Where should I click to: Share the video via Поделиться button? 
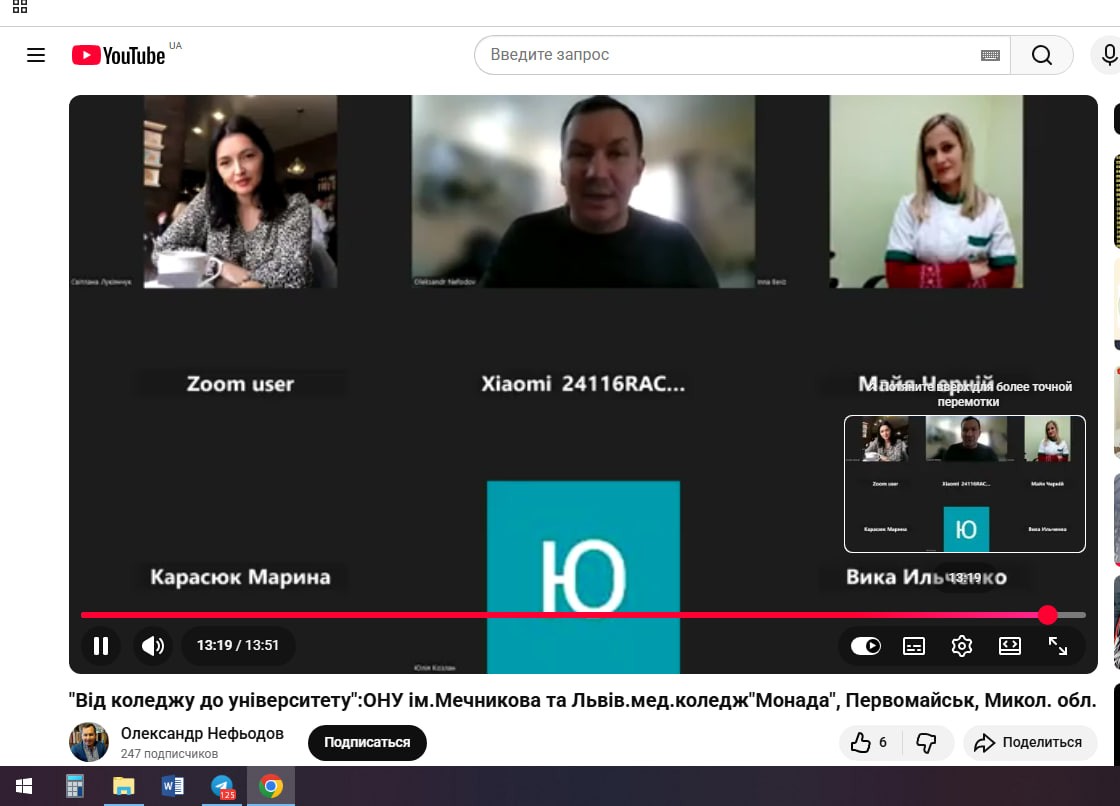click(x=1028, y=743)
